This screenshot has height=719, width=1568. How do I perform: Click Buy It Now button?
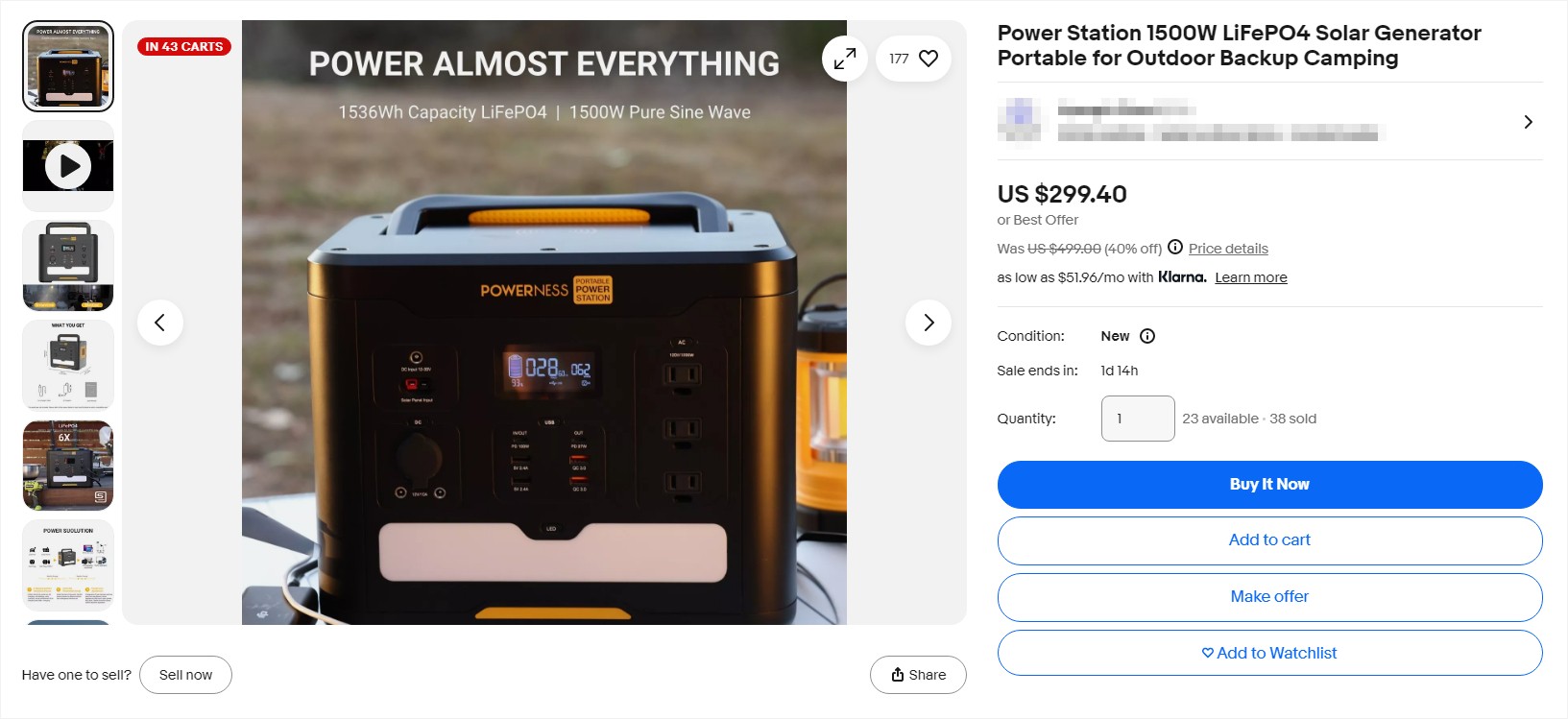[1269, 485]
